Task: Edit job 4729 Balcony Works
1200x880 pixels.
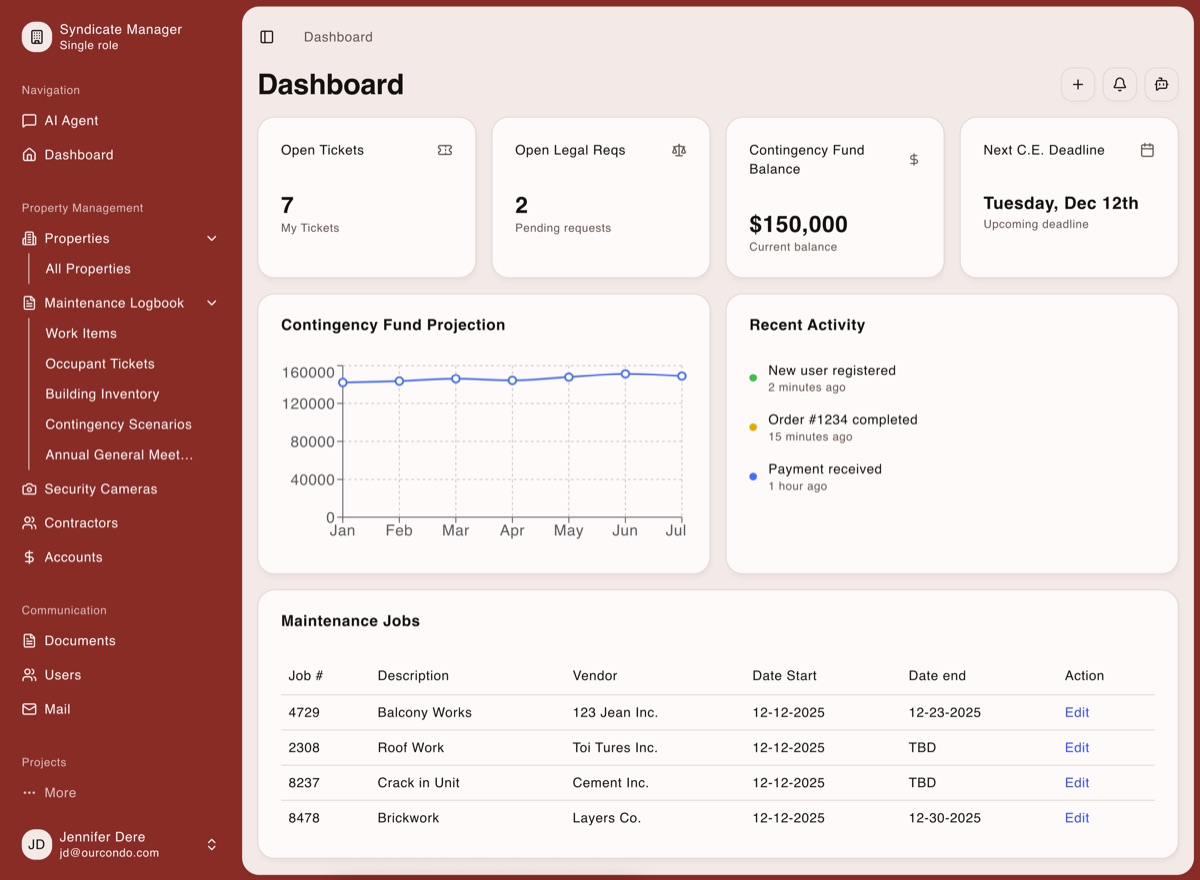Action: [1077, 713]
